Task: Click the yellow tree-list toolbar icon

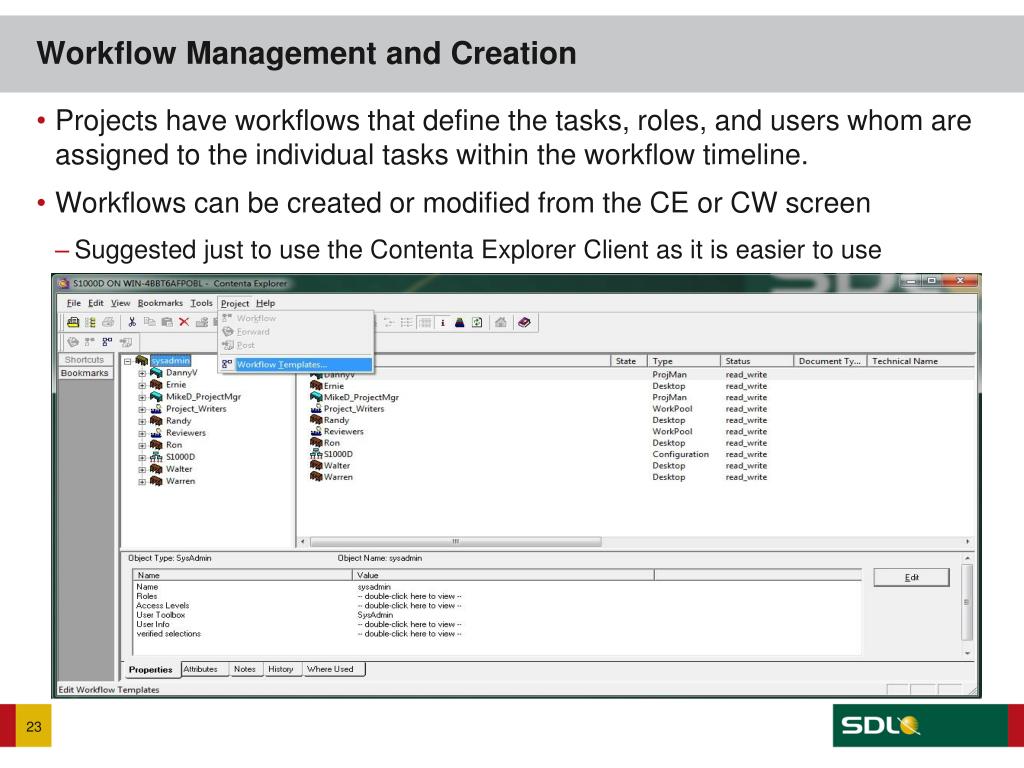Action: point(91,322)
